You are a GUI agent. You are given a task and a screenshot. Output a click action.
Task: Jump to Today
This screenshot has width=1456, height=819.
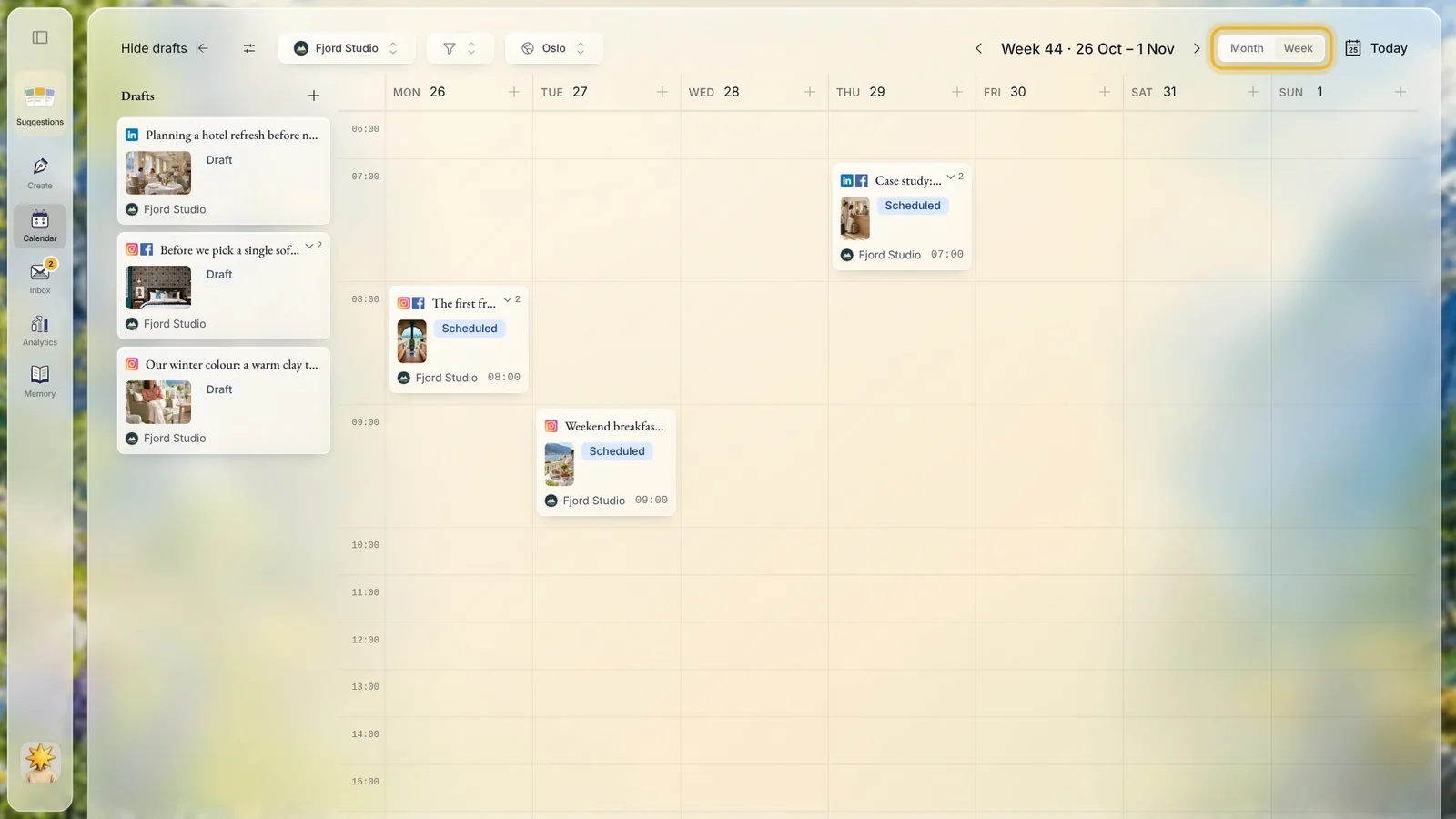pyautogui.click(x=1376, y=48)
